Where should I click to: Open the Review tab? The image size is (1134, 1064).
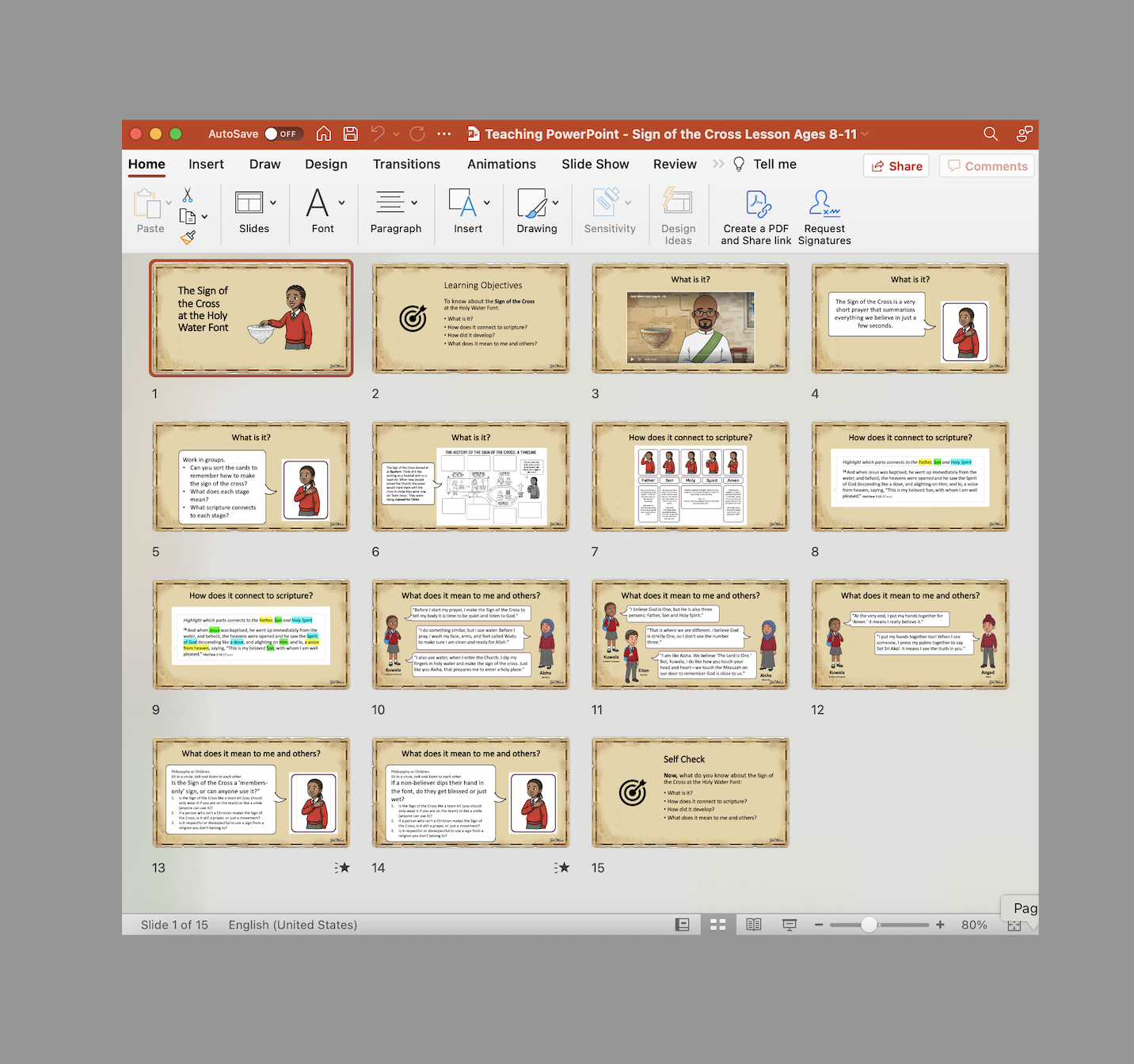click(x=675, y=164)
